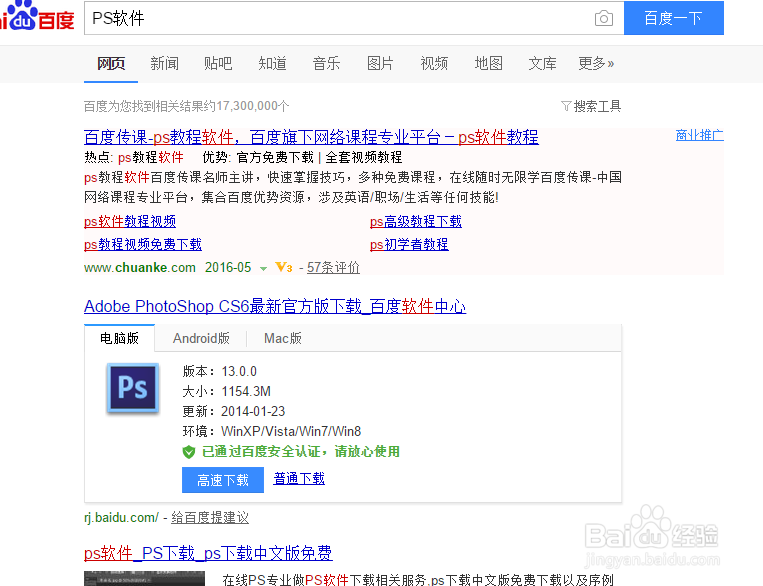Go to the 知道 tab
This screenshot has width=763, height=586.
[x=272, y=63]
